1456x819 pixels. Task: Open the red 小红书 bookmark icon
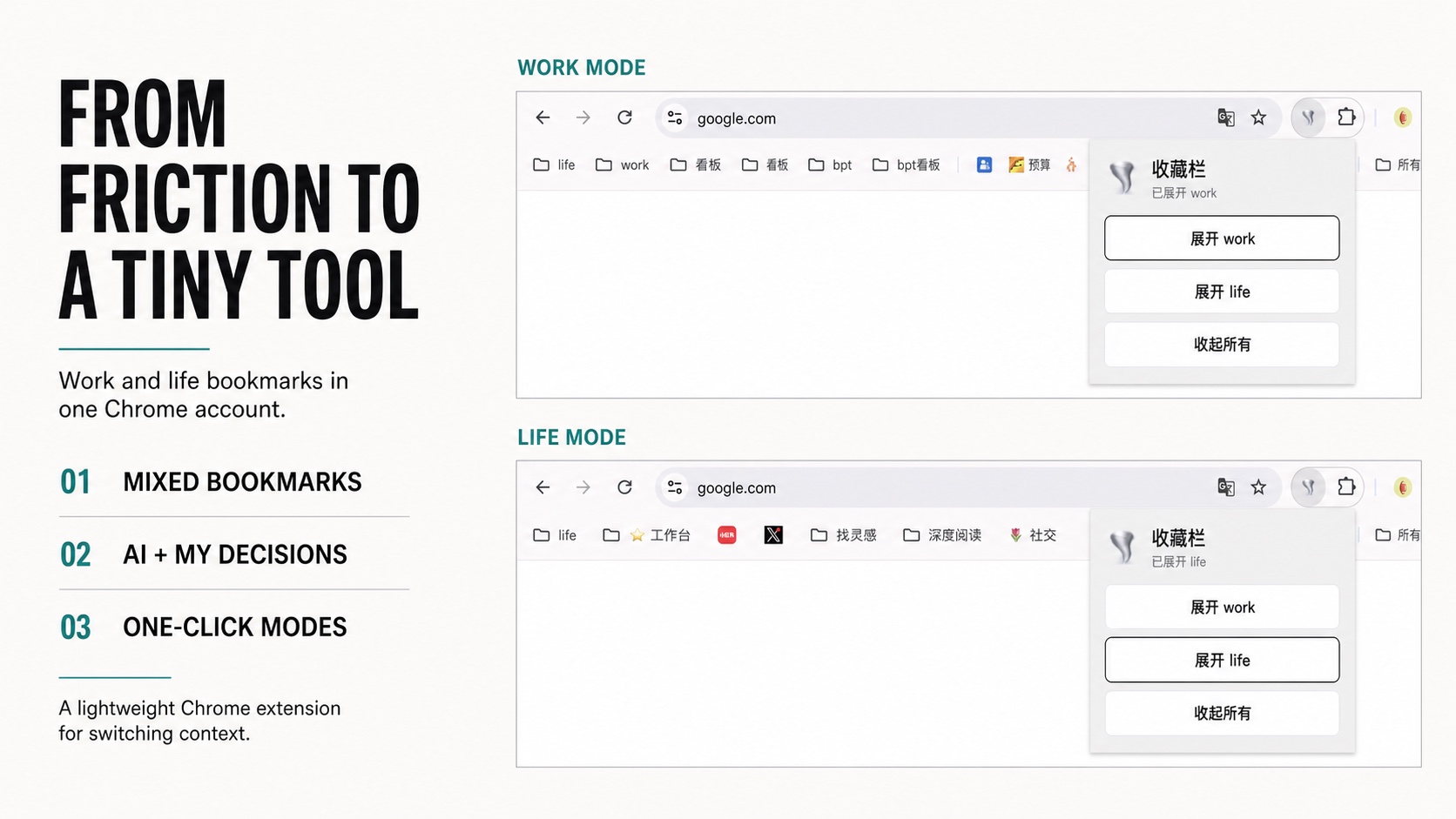click(727, 535)
